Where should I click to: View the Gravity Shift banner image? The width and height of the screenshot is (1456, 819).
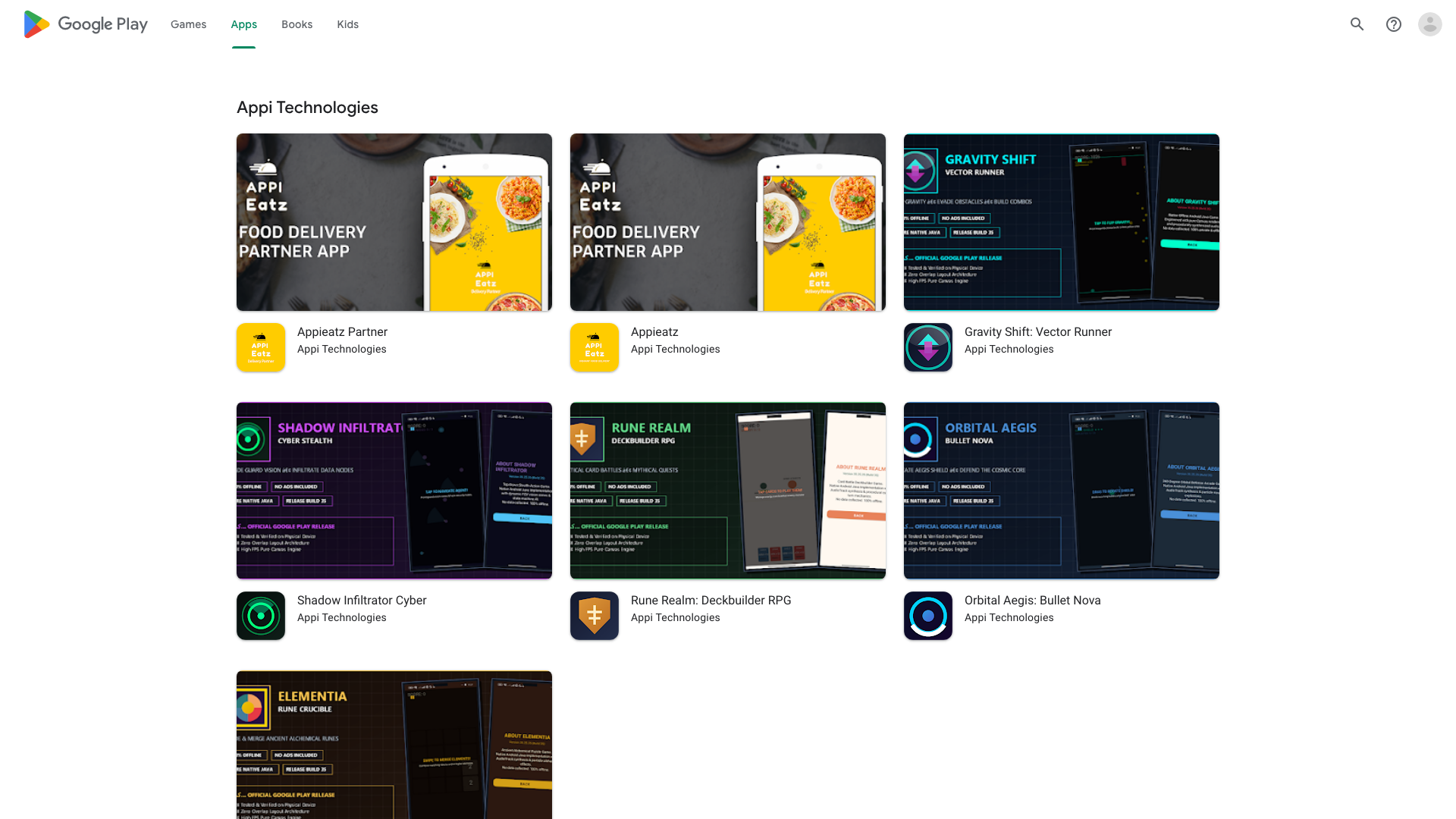point(1062,222)
